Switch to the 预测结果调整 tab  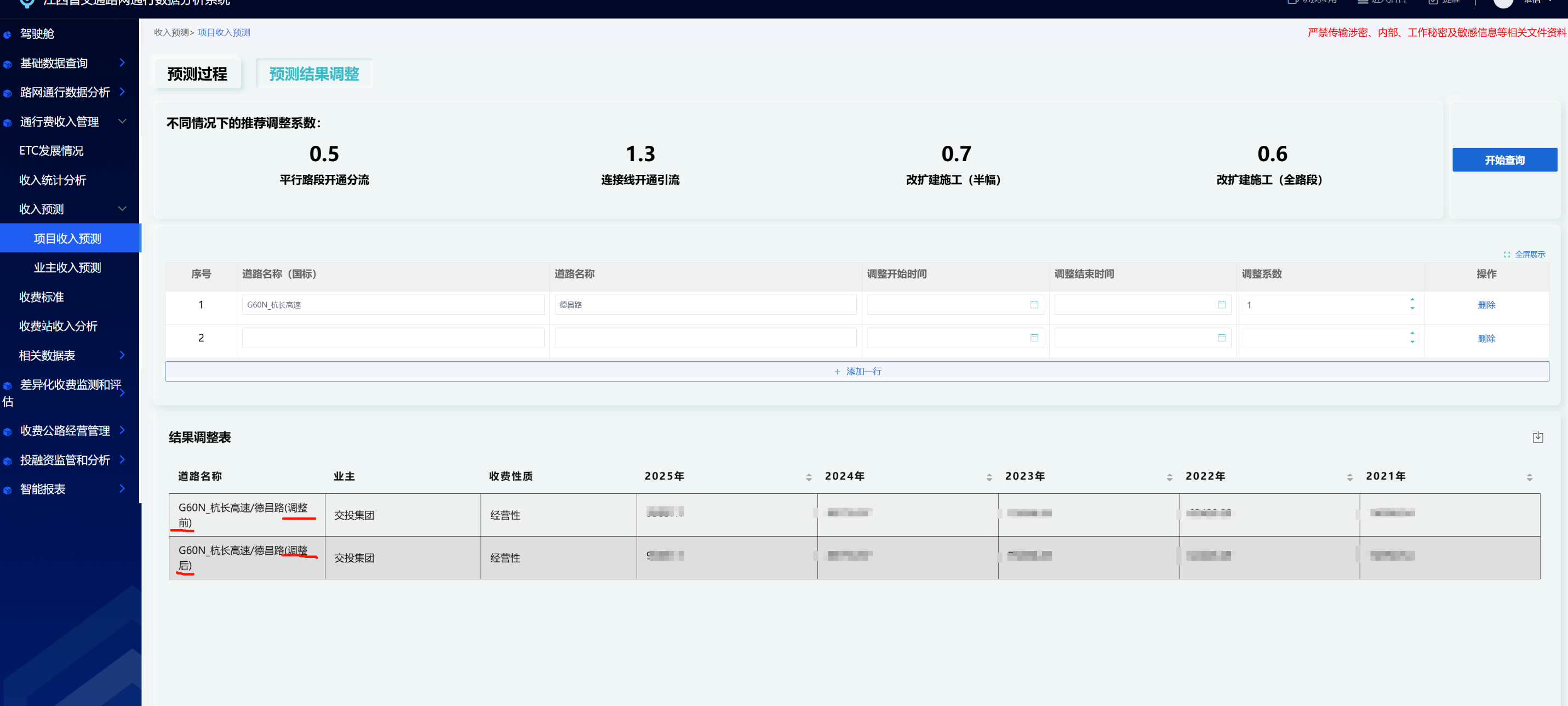314,73
